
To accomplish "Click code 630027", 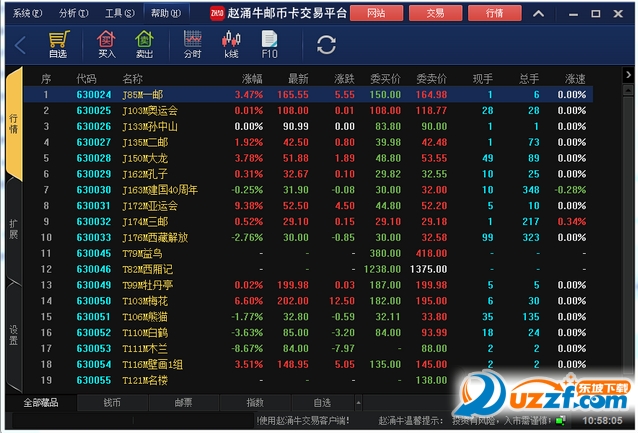I will pos(94,142).
